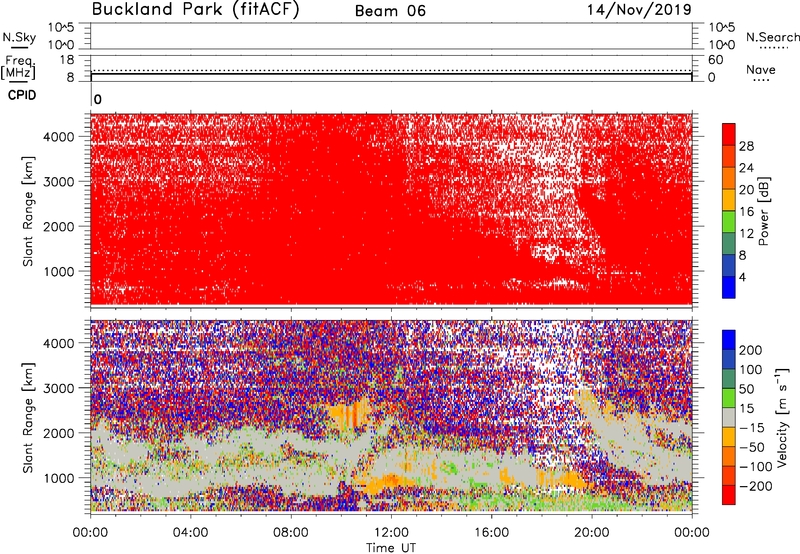
Task: Click the '-200' tick on the velocity colorbar
Action: (756, 486)
